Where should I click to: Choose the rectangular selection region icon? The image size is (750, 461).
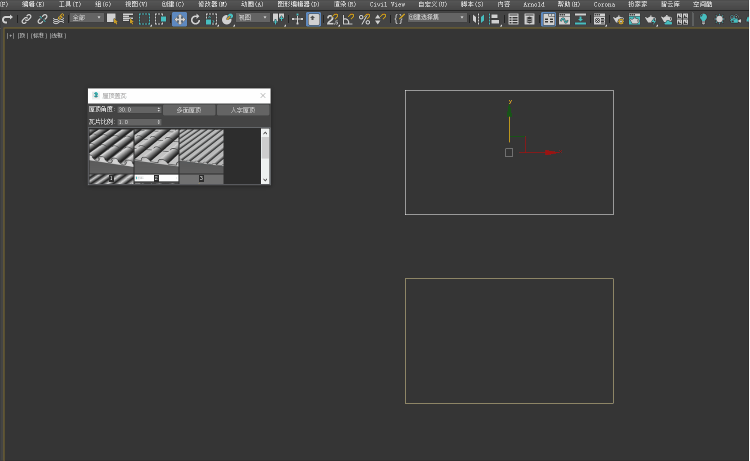click(x=144, y=19)
